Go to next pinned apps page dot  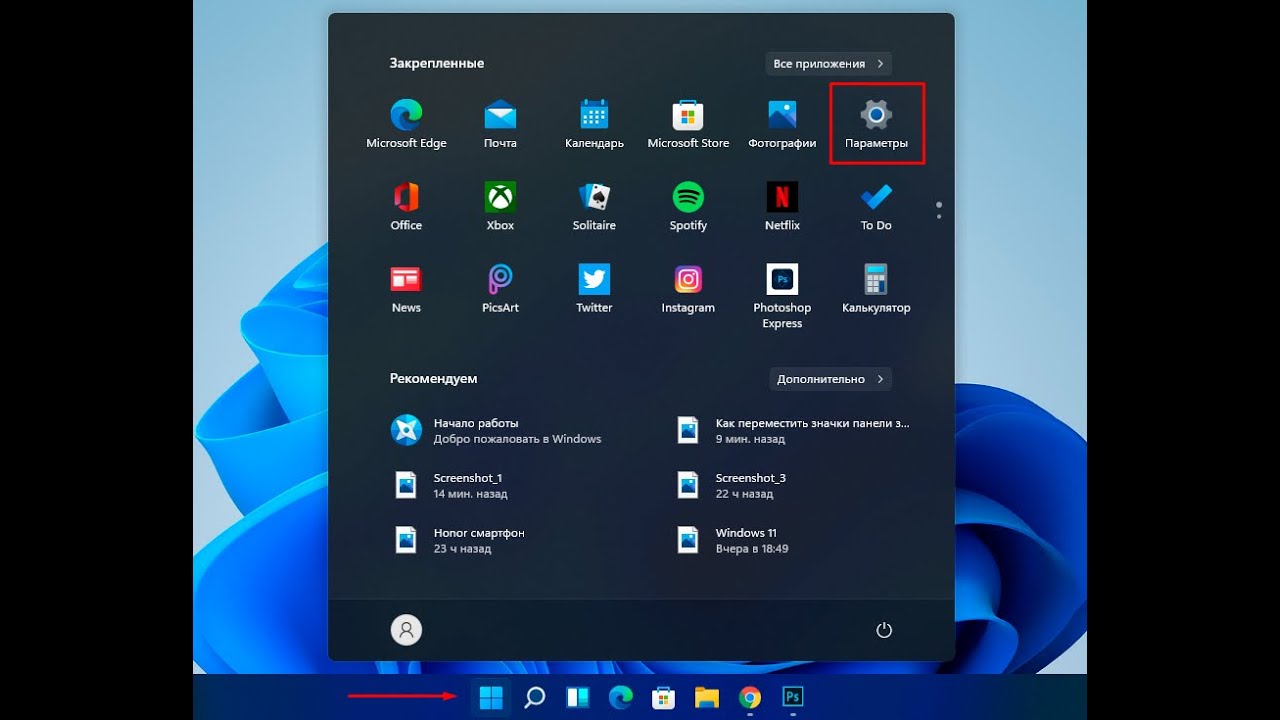tap(939, 216)
